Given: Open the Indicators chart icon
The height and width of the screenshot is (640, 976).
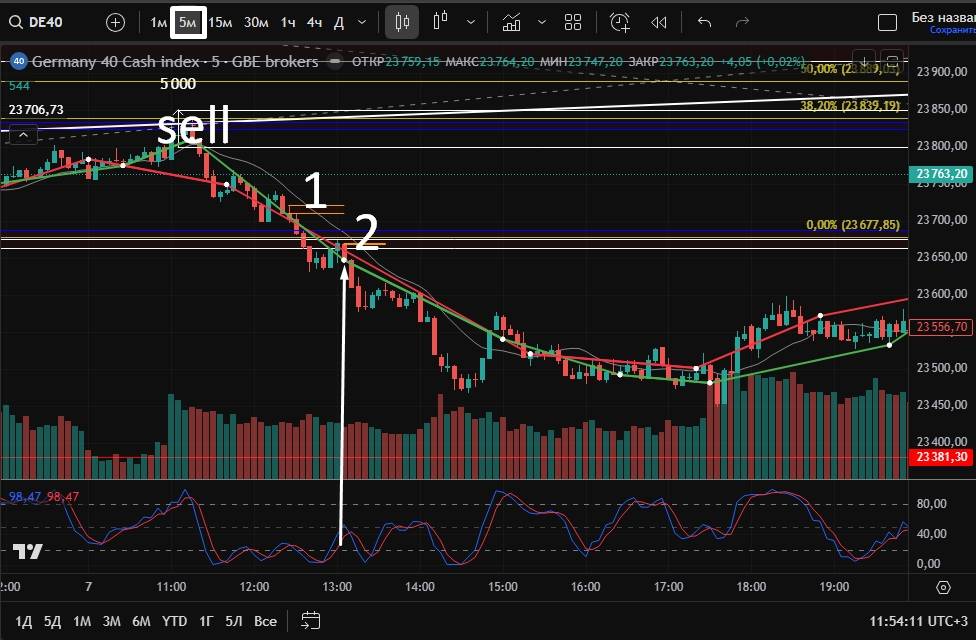Looking at the screenshot, I should coord(511,22).
